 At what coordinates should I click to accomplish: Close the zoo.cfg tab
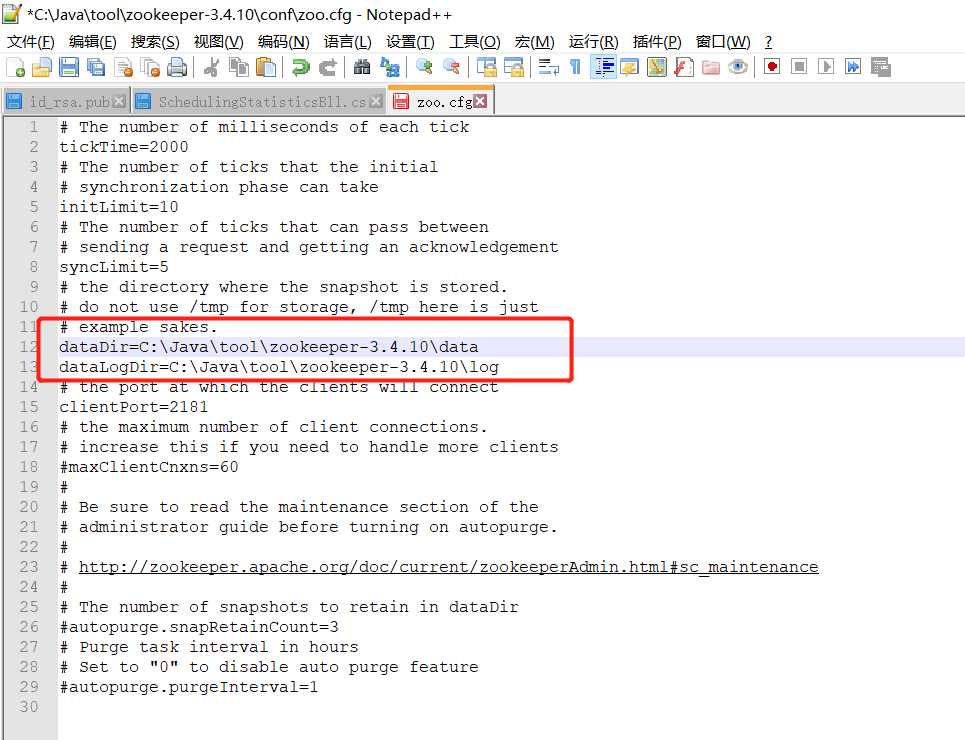480,102
